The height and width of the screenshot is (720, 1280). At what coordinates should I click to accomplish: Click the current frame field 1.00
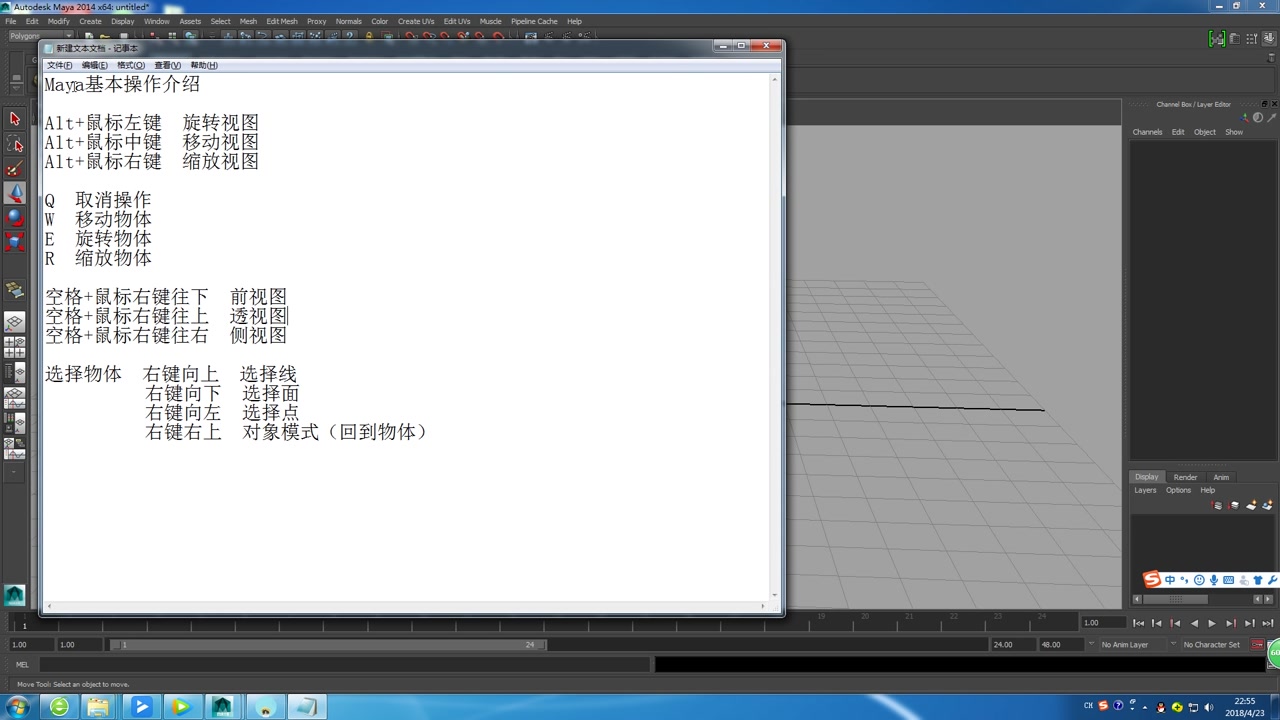(x=1104, y=623)
